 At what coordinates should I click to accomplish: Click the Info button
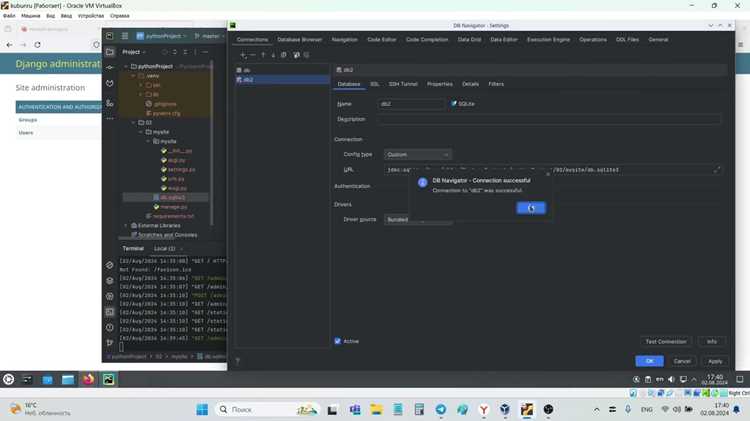pyautogui.click(x=712, y=342)
